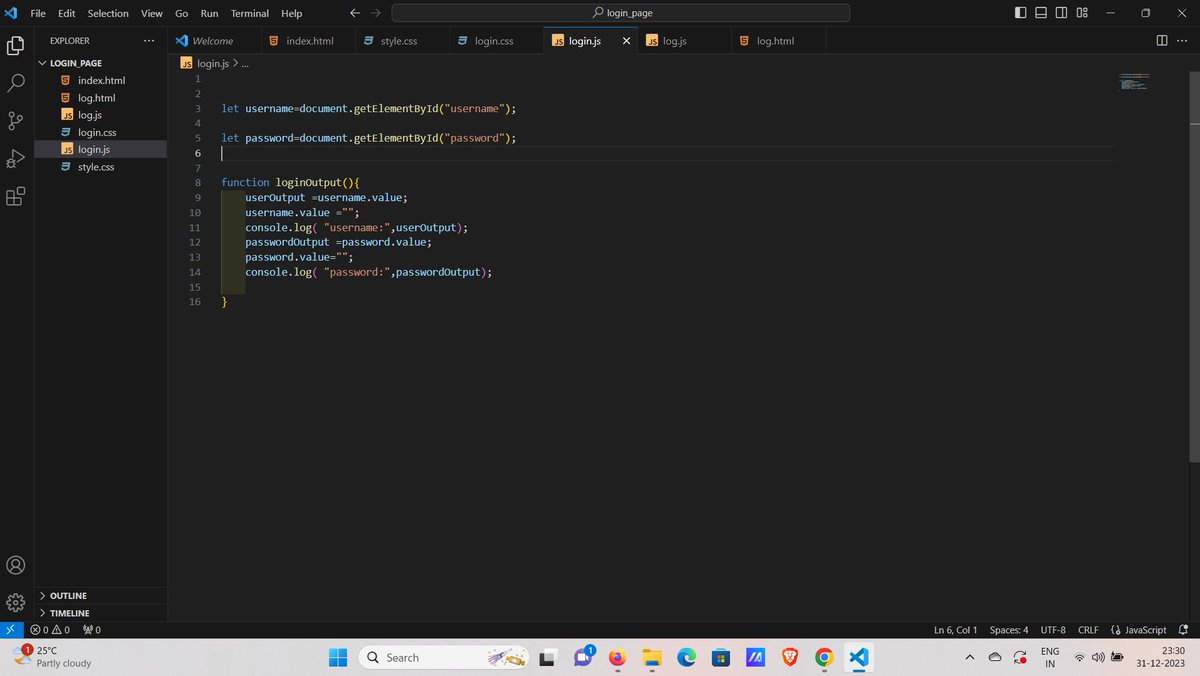The width and height of the screenshot is (1200, 676).
Task: Open style.css in the Explorer tree
Action: pyautogui.click(x=100, y=167)
